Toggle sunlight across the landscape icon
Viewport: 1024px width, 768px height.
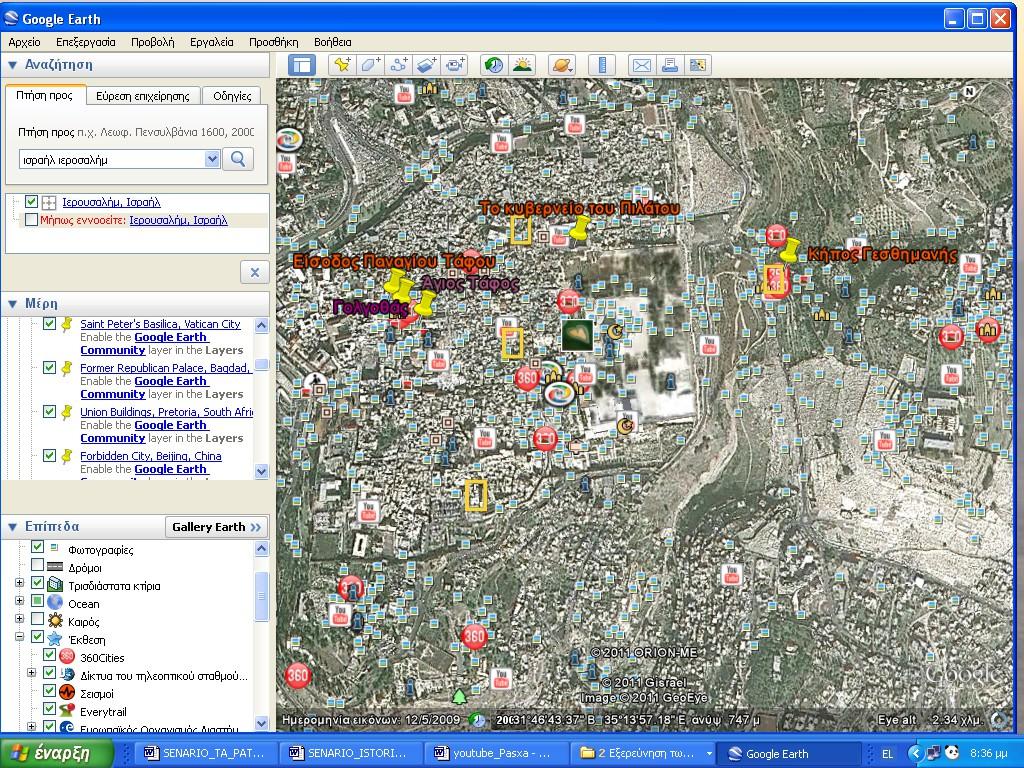click(x=522, y=65)
